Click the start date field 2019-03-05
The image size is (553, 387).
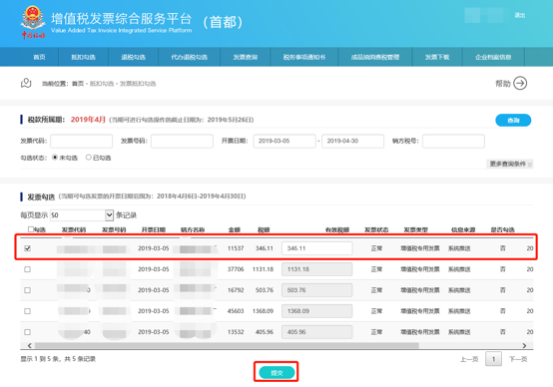point(284,141)
